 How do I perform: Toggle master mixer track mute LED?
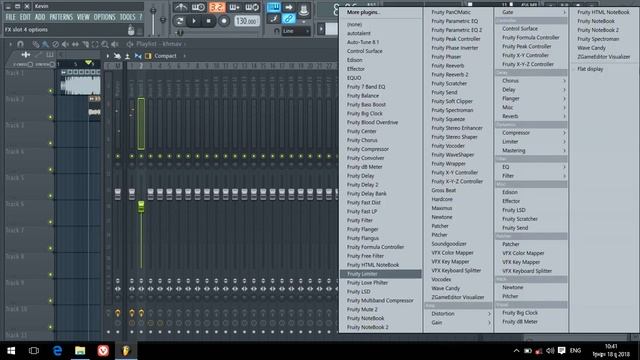[x=118, y=156]
